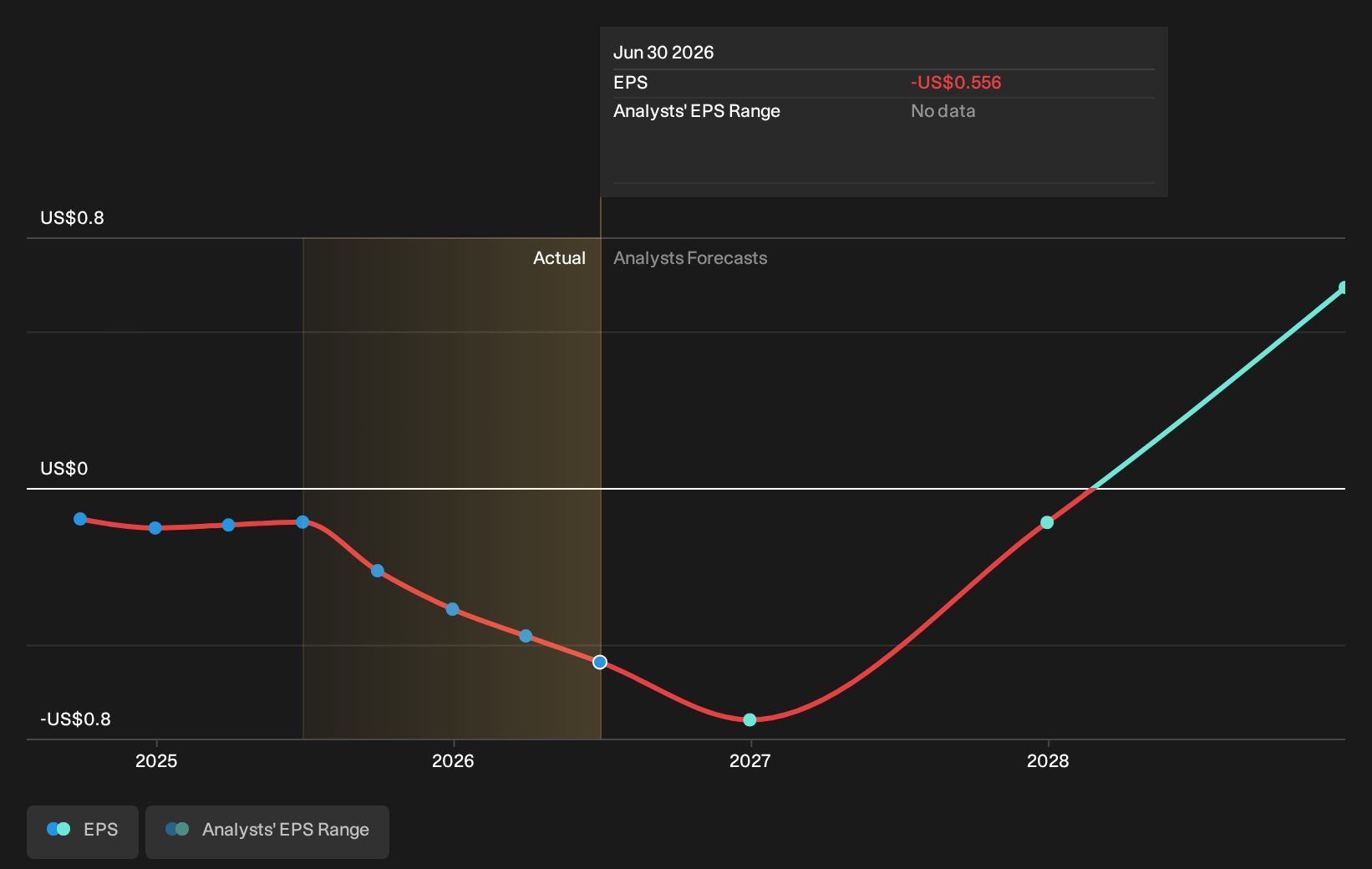The height and width of the screenshot is (869, 1372).
Task: Click the blue EPS point above the 2026 tick
Action: pos(452,609)
